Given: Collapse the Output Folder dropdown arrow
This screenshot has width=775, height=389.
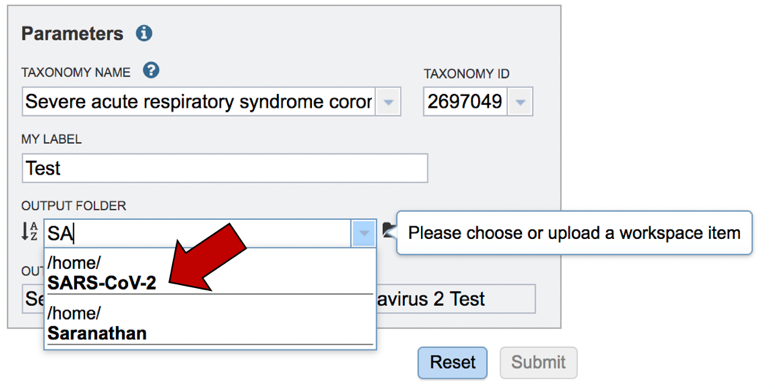Looking at the screenshot, I should [x=364, y=233].
